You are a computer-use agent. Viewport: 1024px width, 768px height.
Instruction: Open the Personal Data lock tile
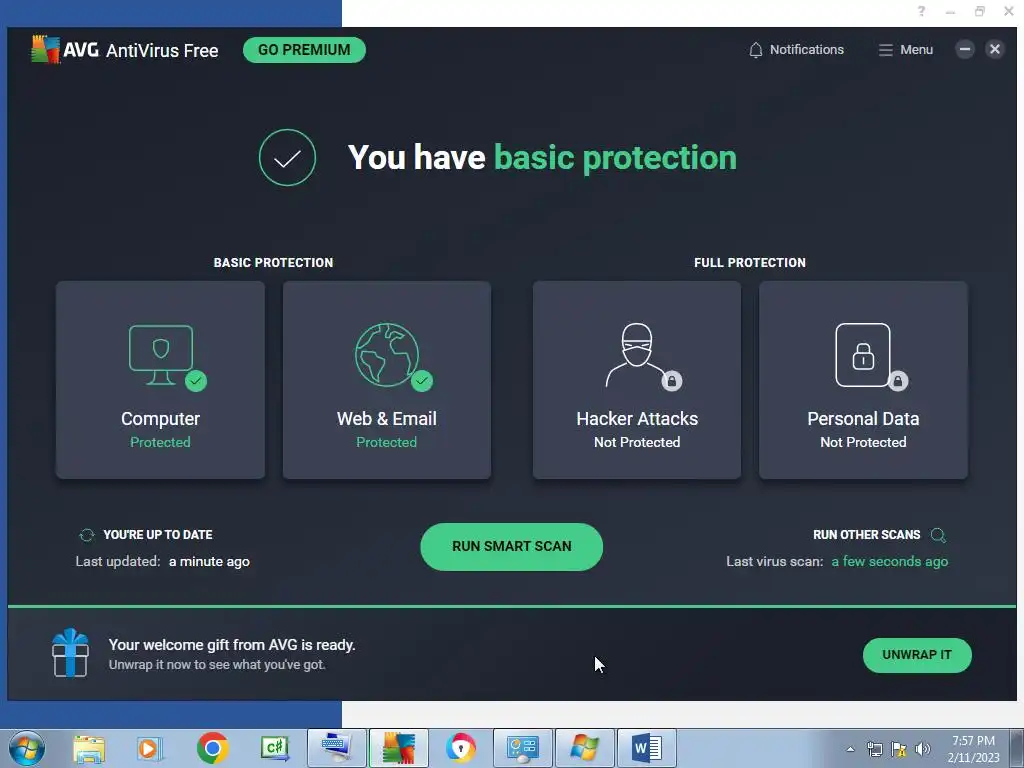[863, 380]
